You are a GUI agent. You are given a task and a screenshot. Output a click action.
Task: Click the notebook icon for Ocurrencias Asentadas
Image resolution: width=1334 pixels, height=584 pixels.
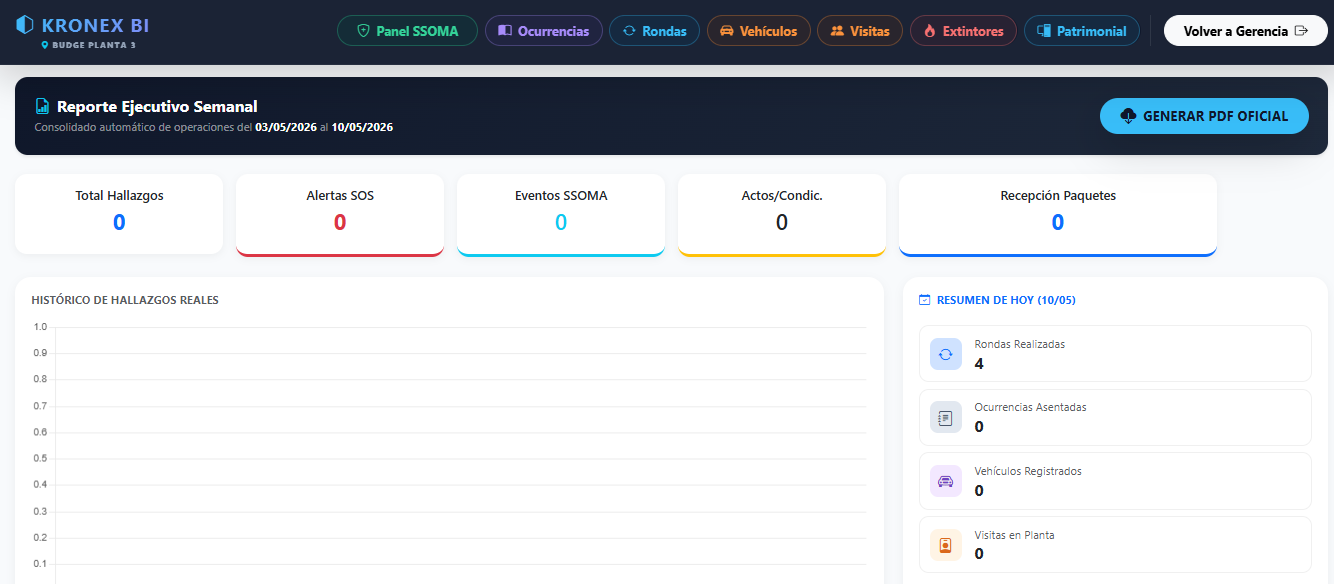click(946, 417)
